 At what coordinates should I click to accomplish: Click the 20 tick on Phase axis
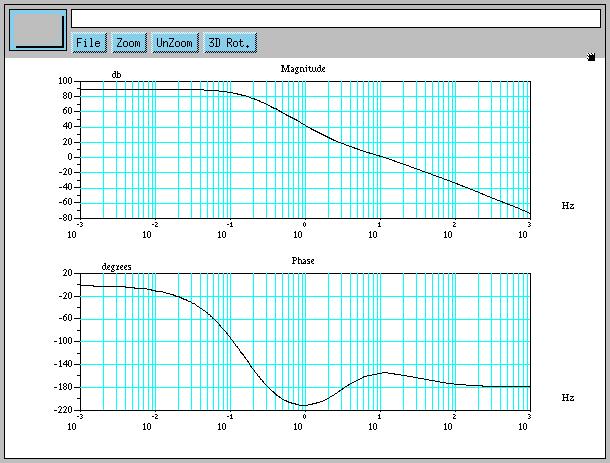pos(66,273)
